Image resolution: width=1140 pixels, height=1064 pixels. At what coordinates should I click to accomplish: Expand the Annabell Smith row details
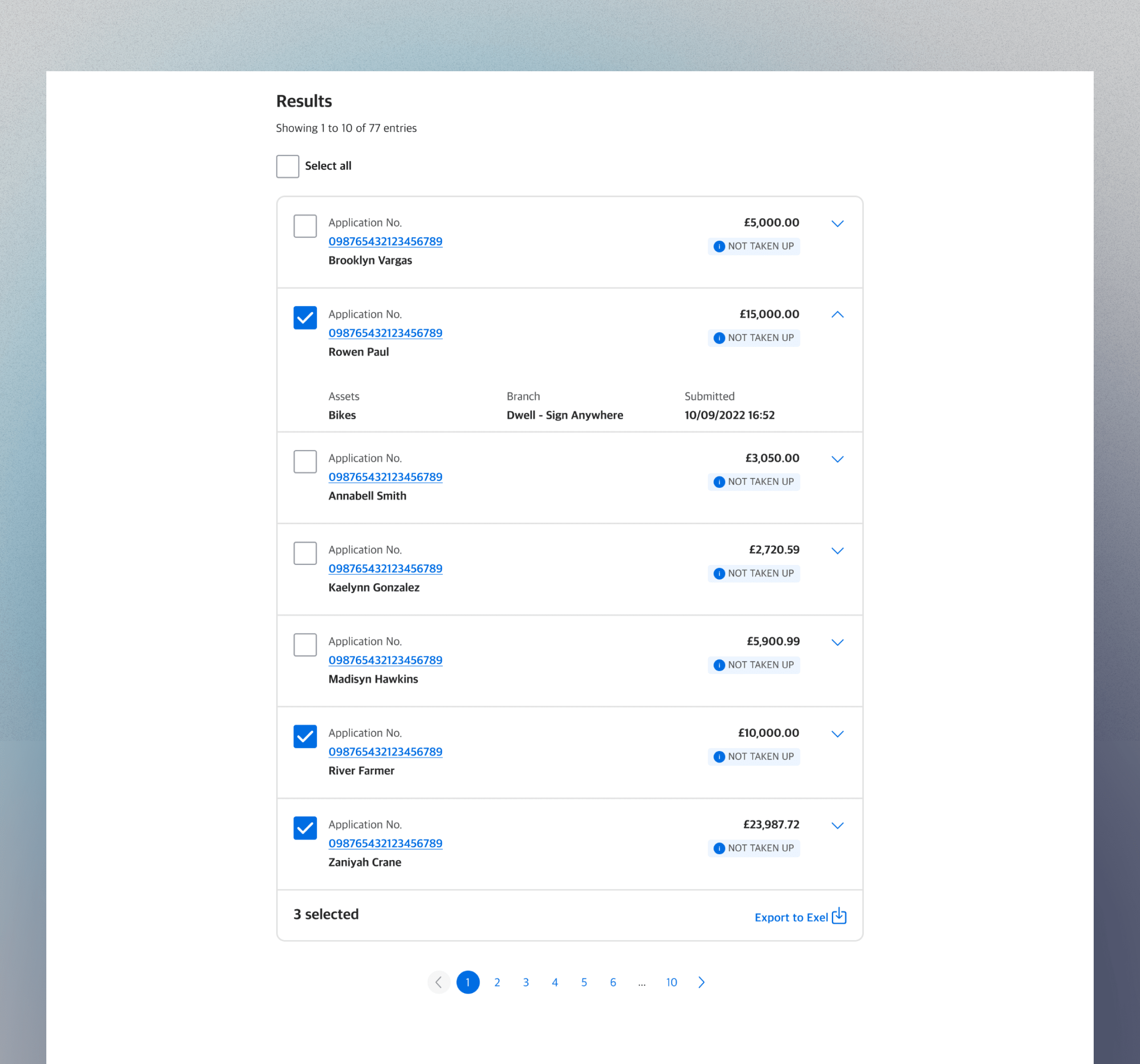(837, 459)
